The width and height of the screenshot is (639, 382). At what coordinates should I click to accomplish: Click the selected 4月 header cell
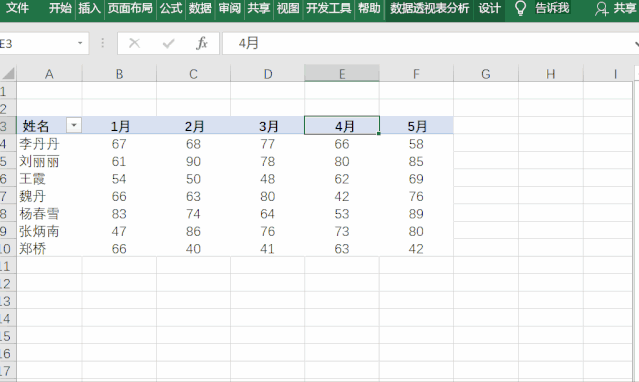tap(342, 126)
